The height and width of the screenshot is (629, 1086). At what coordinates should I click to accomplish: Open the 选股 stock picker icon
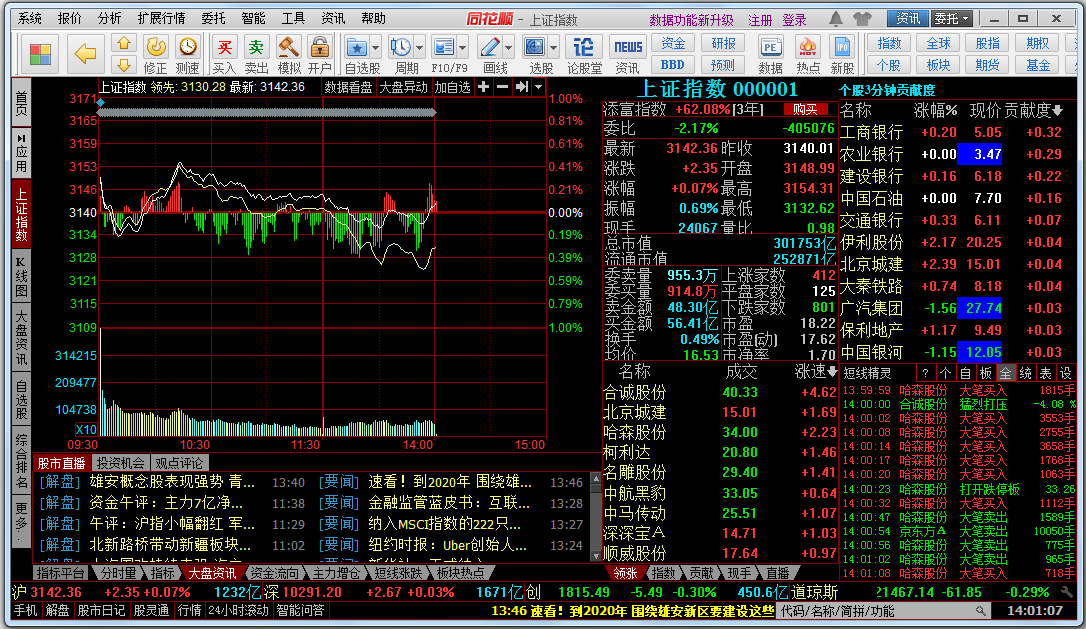(x=535, y=47)
